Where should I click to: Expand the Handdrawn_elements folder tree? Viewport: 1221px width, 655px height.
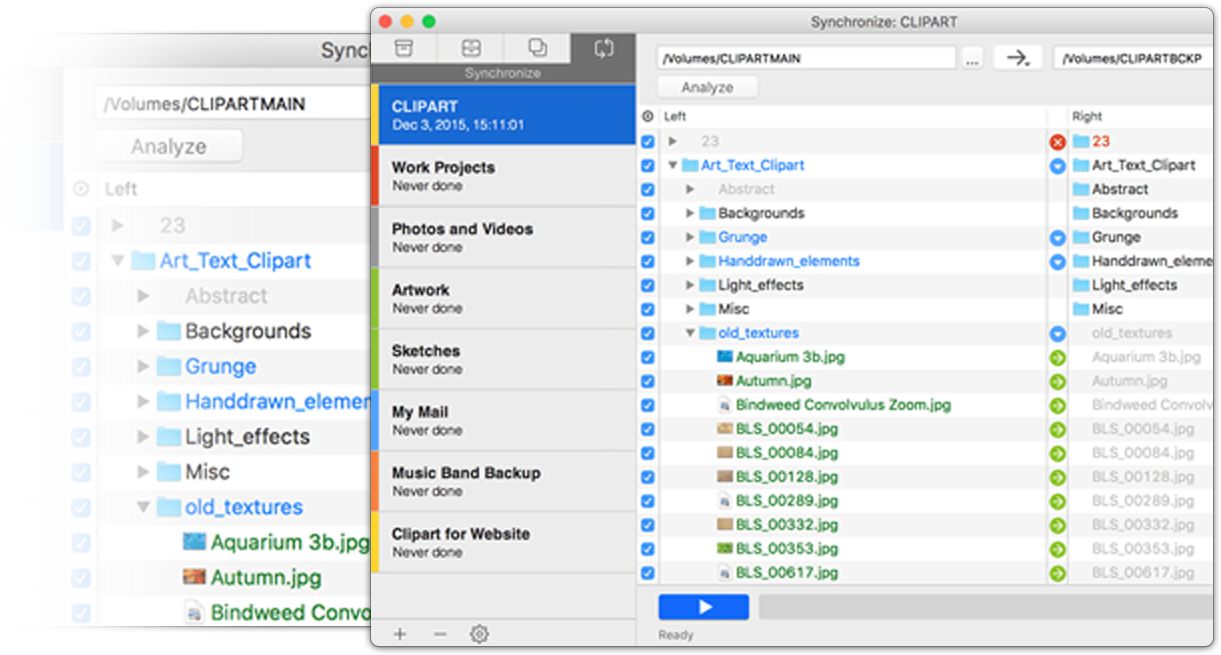690,262
